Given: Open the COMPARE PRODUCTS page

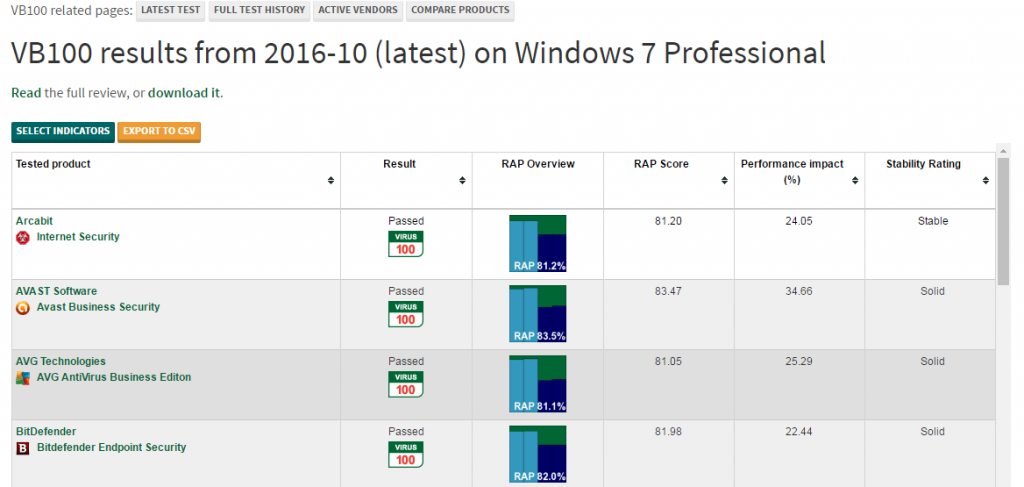Looking at the screenshot, I should point(460,10).
